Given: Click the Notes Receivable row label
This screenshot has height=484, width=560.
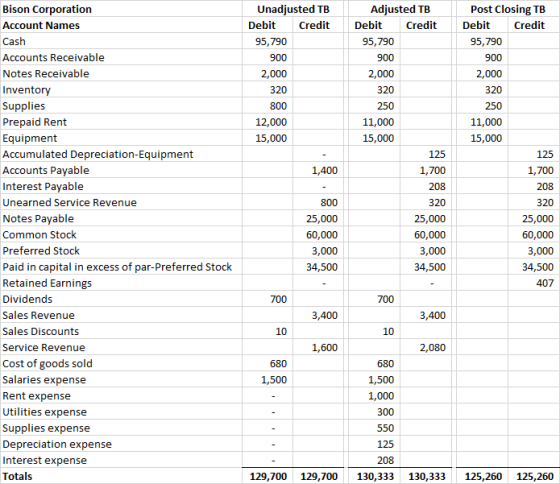Looking at the screenshot, I should coord(46,74).
